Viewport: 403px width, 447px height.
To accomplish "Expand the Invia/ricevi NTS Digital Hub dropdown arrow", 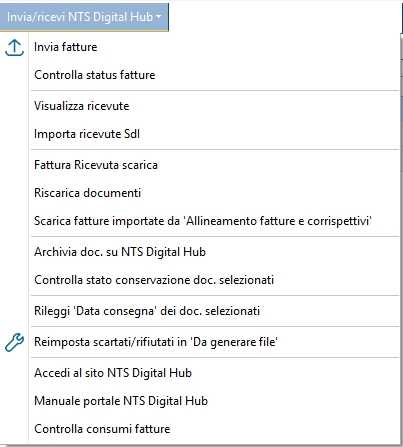I will pos(159,17).
